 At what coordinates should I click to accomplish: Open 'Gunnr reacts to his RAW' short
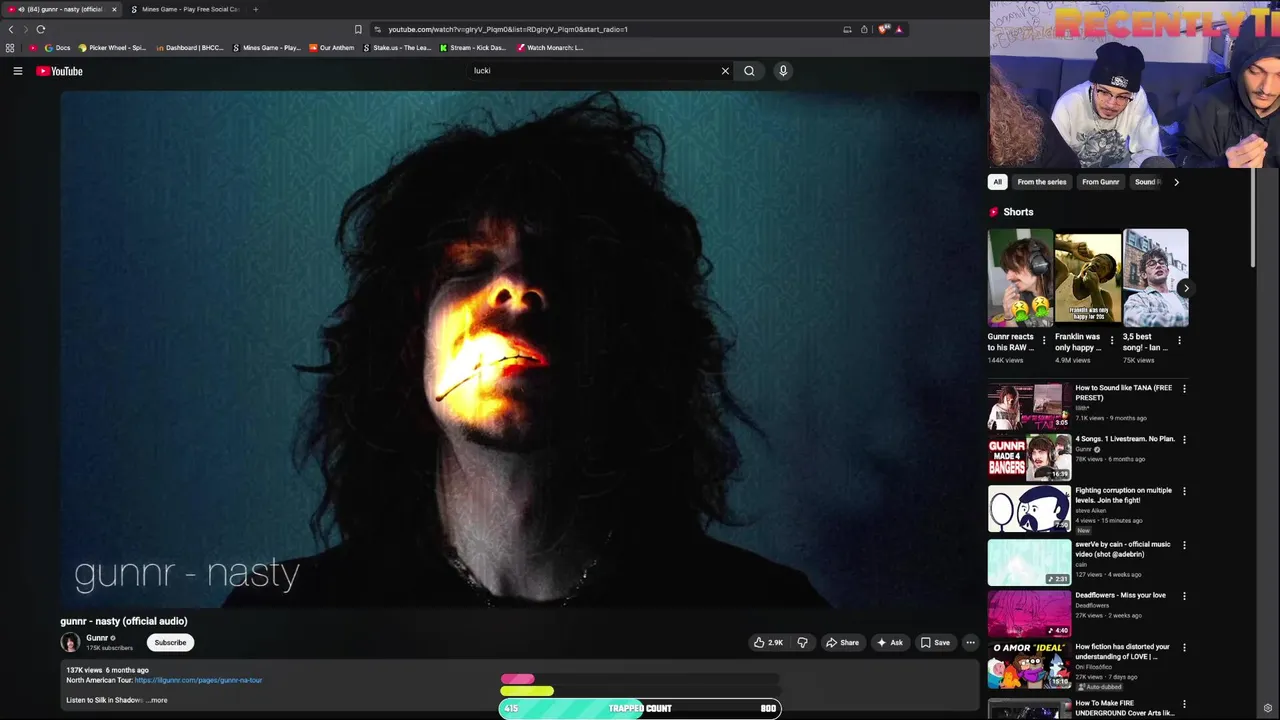[x=1020, y=278]
